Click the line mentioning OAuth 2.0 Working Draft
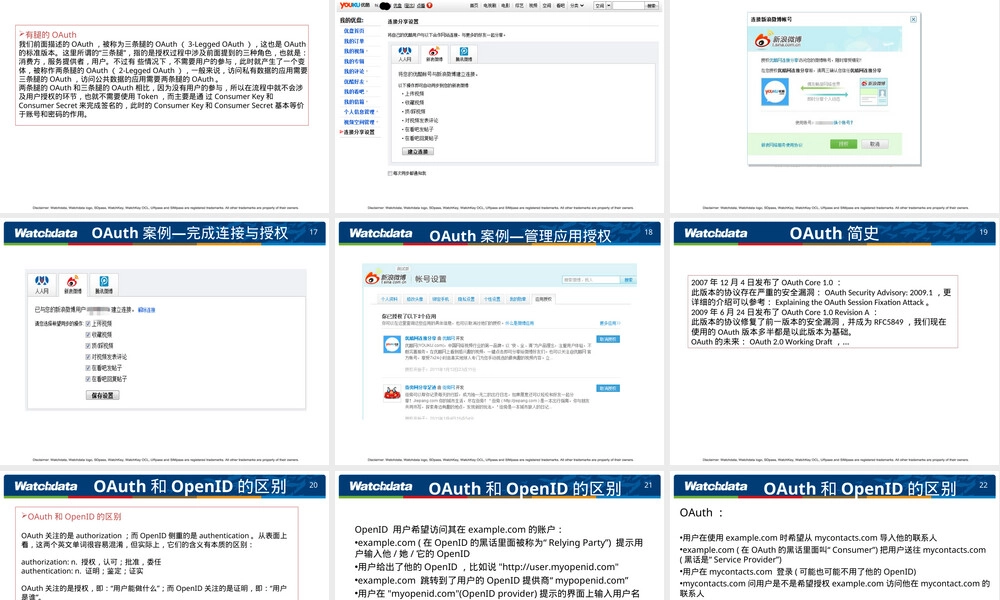Viewport: 1000px width, 600px height. point(770,342)
